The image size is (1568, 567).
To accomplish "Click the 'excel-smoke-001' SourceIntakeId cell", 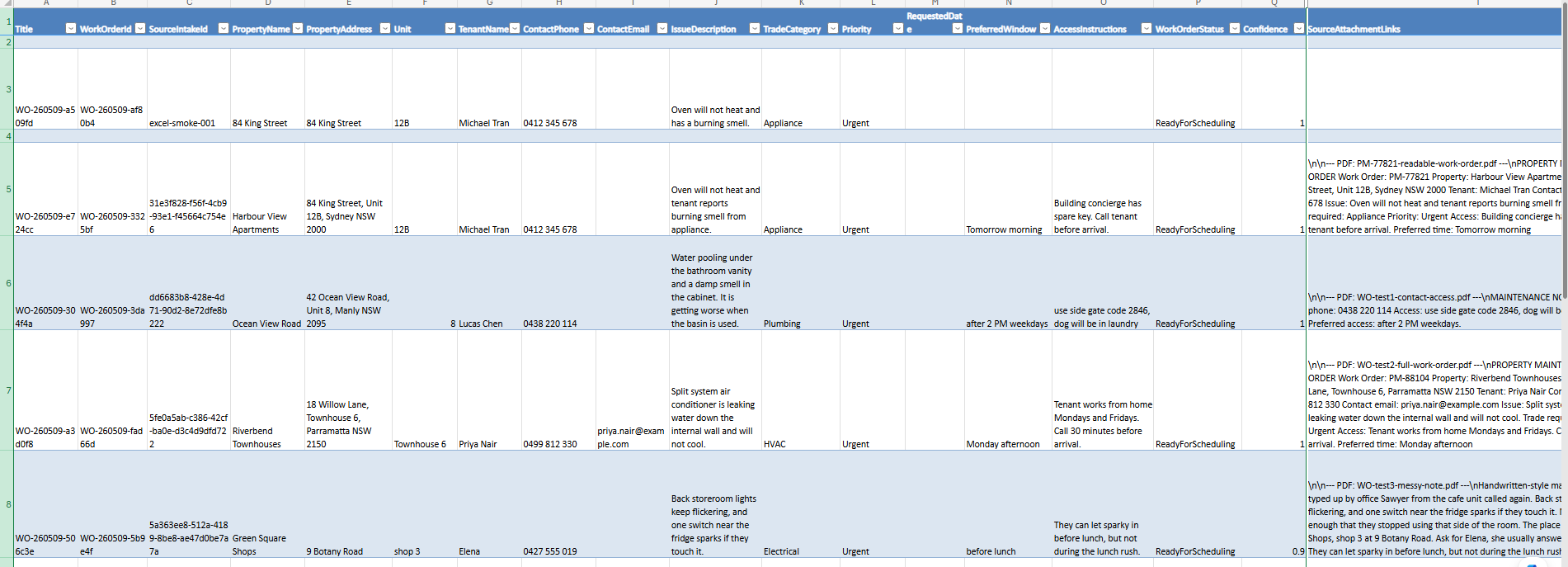I will (x=189, y=89).
